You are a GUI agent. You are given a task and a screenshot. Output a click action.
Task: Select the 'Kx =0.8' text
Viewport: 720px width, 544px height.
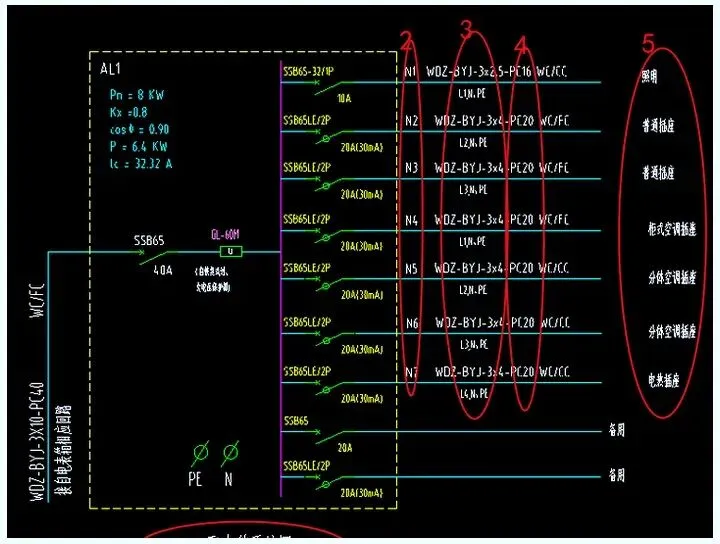pyautogui.click(x=129, y=112)
